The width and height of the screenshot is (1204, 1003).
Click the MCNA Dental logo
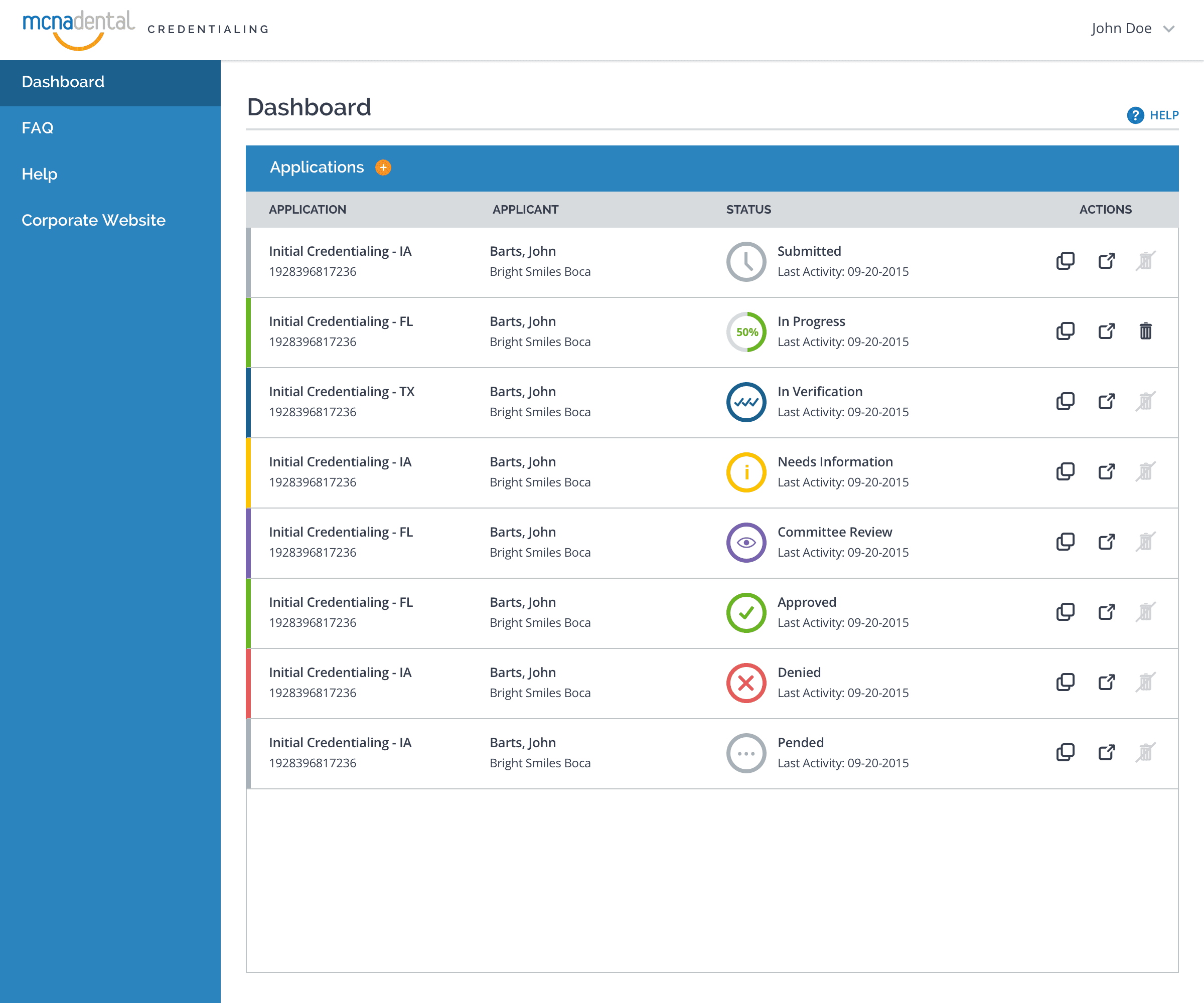point(79,29)
